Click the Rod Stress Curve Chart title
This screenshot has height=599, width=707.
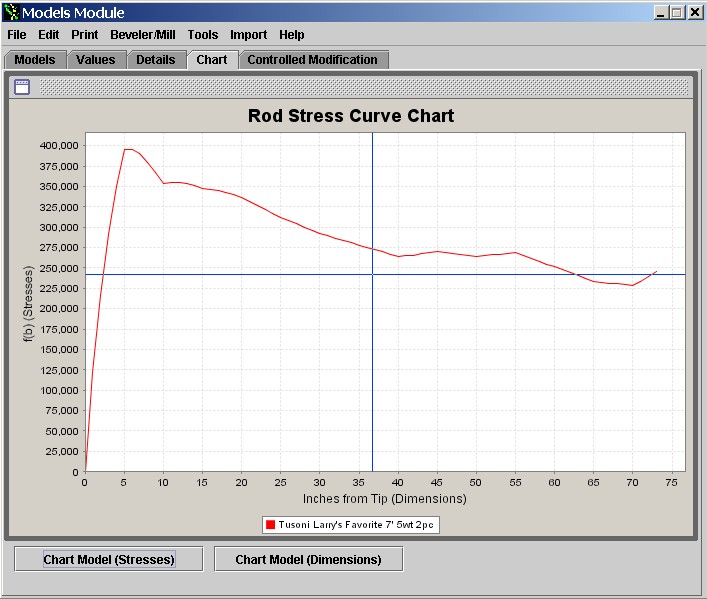(351, 116)
